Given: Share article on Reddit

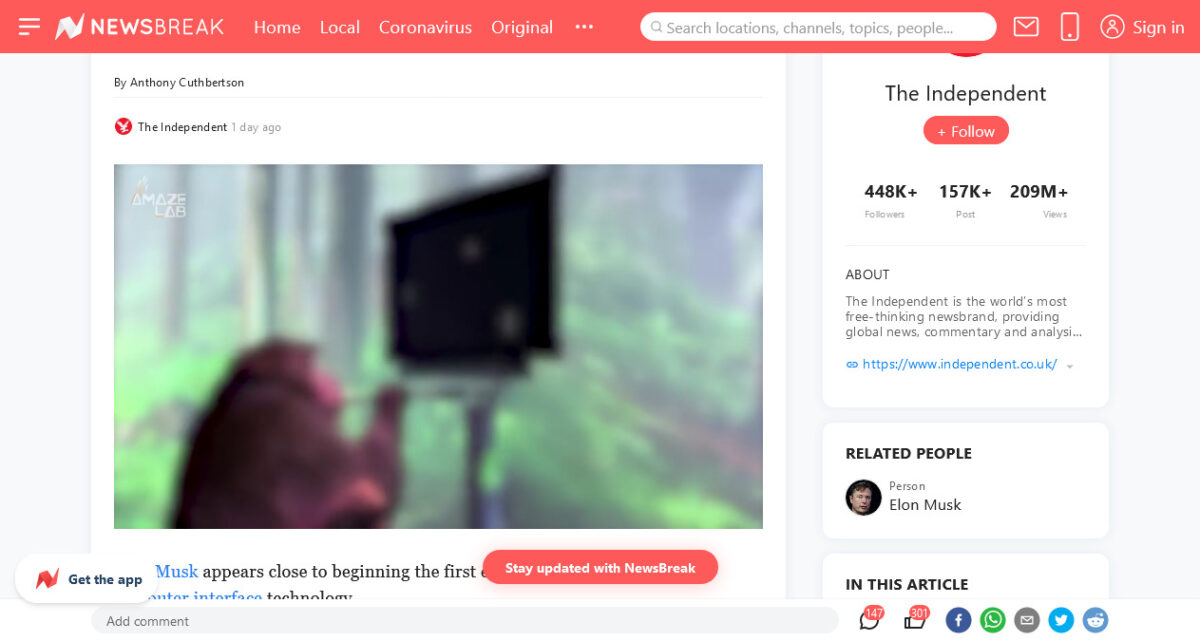Looking at the screenshot, I should click(1095, 620).
